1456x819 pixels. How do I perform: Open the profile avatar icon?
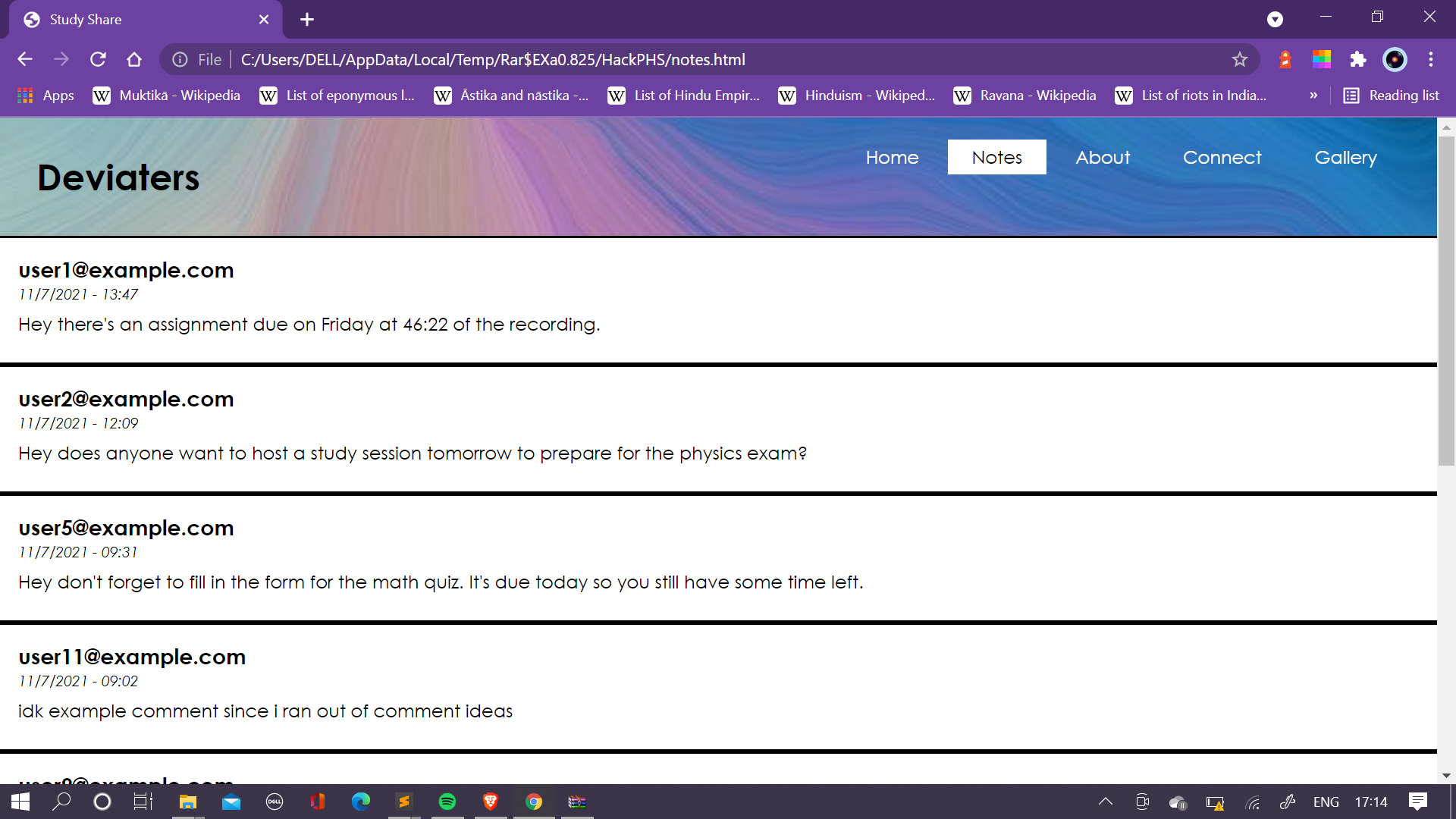(1395, 59)
